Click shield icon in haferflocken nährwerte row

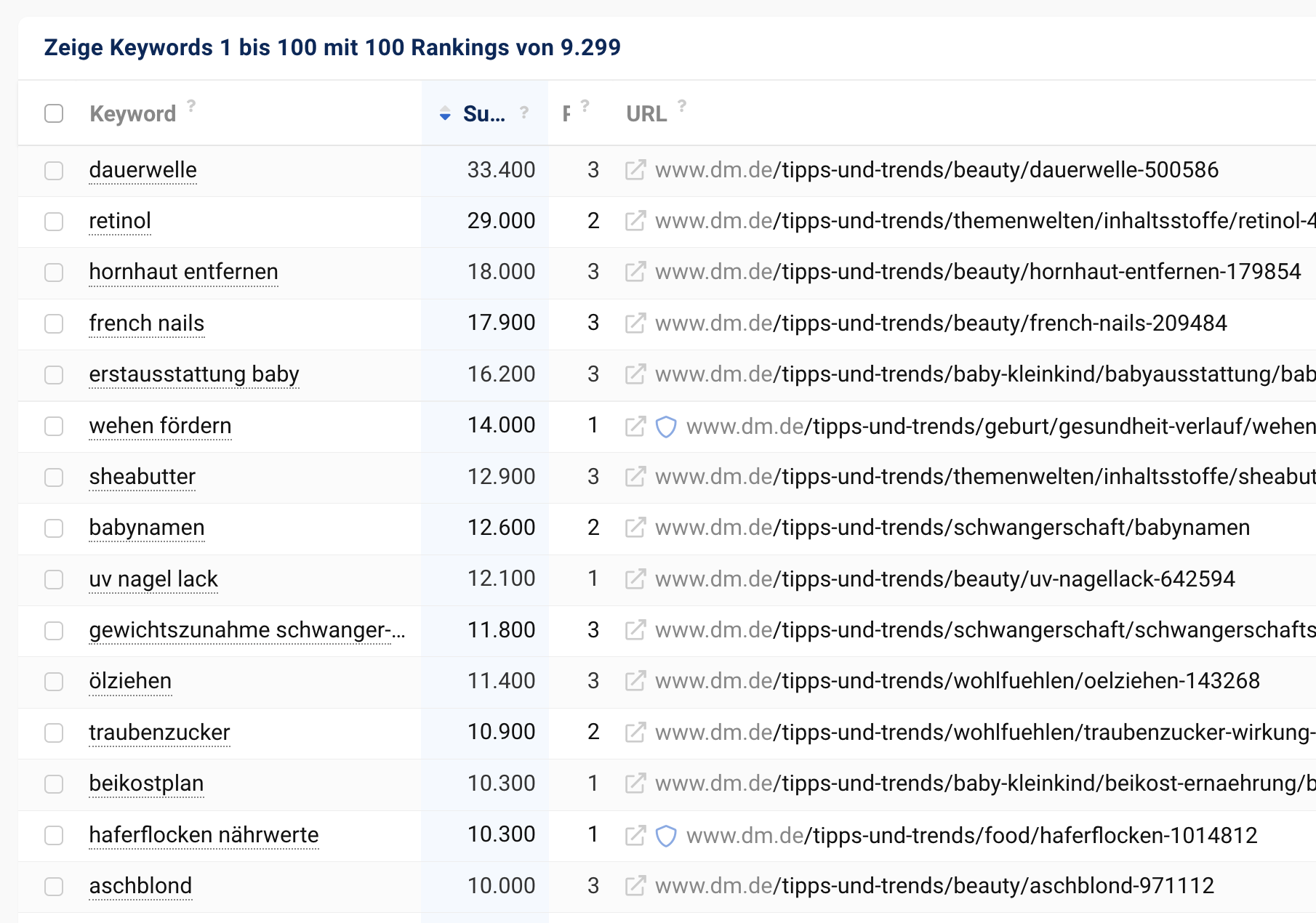coord(666,837)
